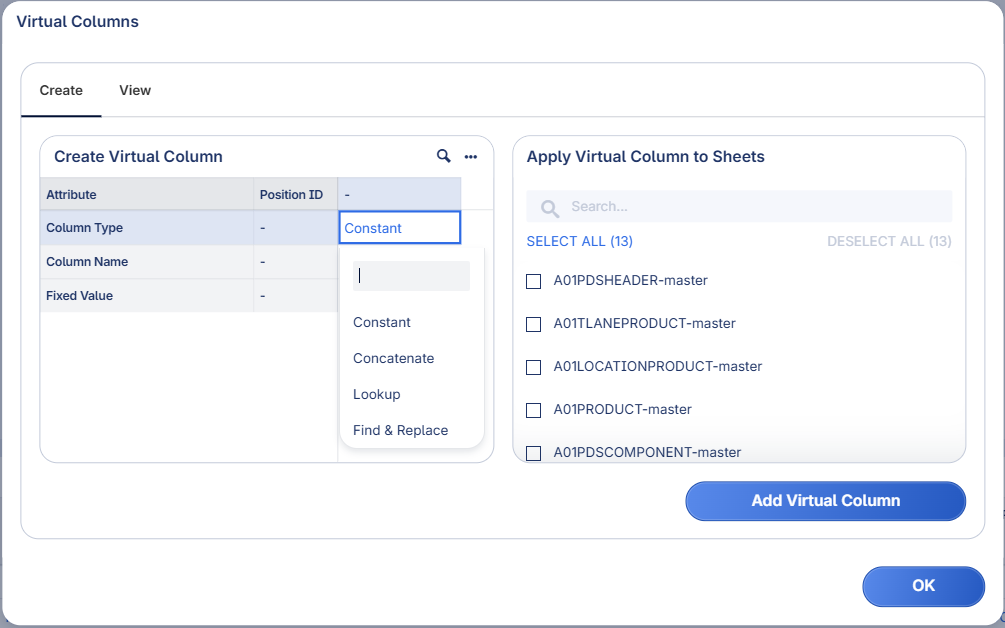Open the Create tab
The image size is (1005, 628).
pos(61,90)
